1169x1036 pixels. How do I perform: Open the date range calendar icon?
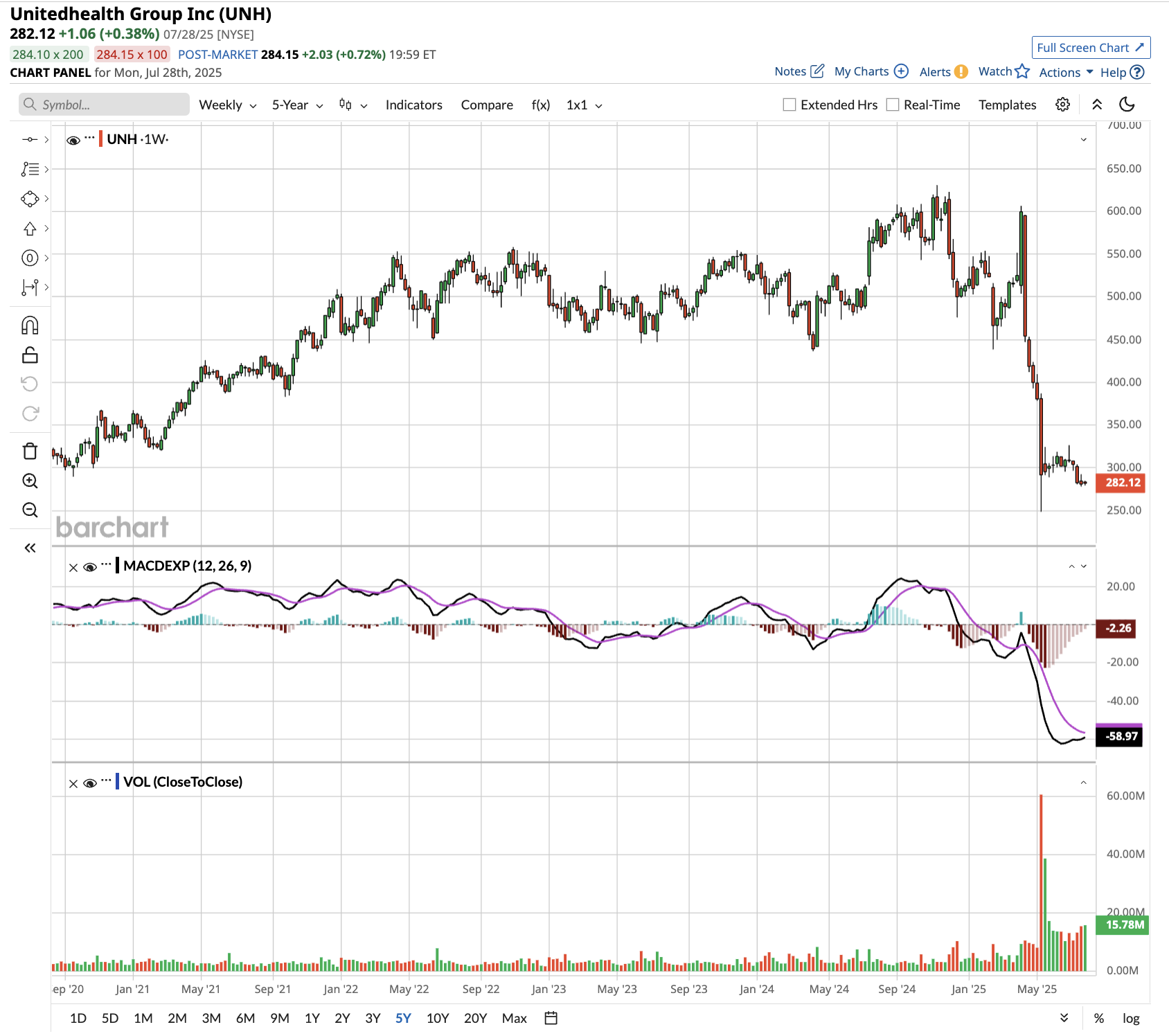pos(551,1018)
